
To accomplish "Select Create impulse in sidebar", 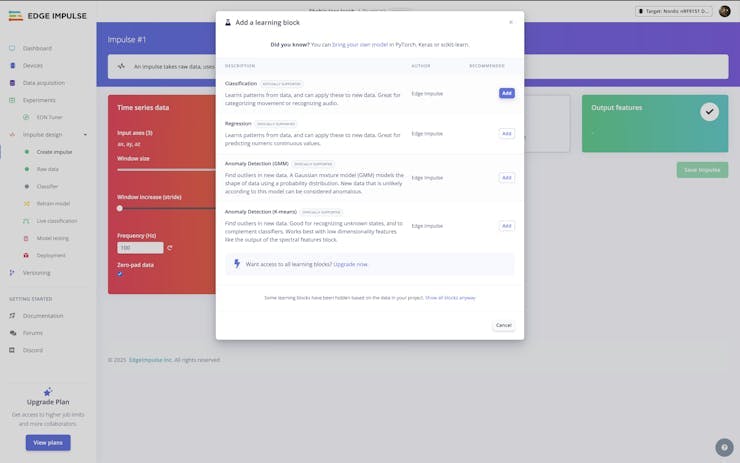I will coord(54,152).
